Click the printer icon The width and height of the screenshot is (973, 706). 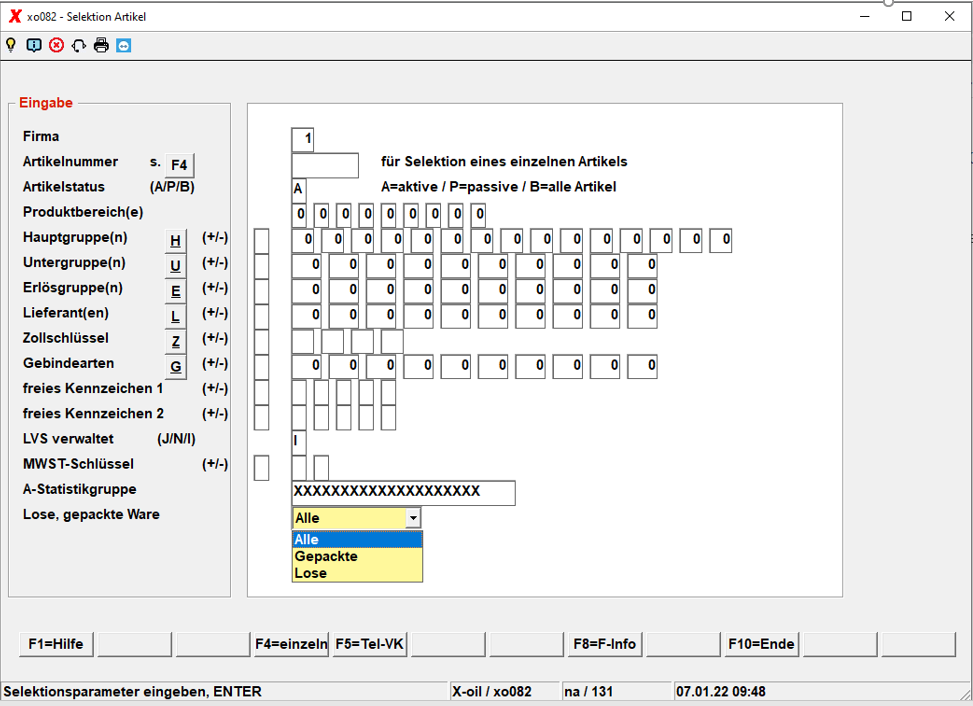click(101, 45)
